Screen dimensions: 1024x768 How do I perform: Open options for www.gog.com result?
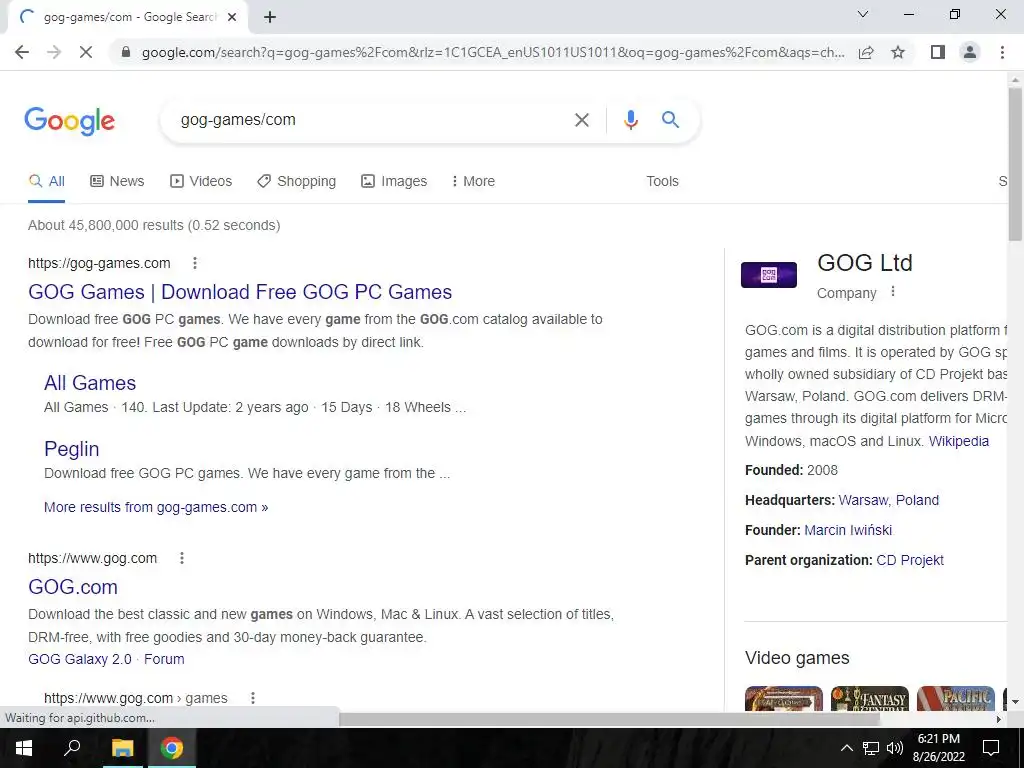(182, 558)
